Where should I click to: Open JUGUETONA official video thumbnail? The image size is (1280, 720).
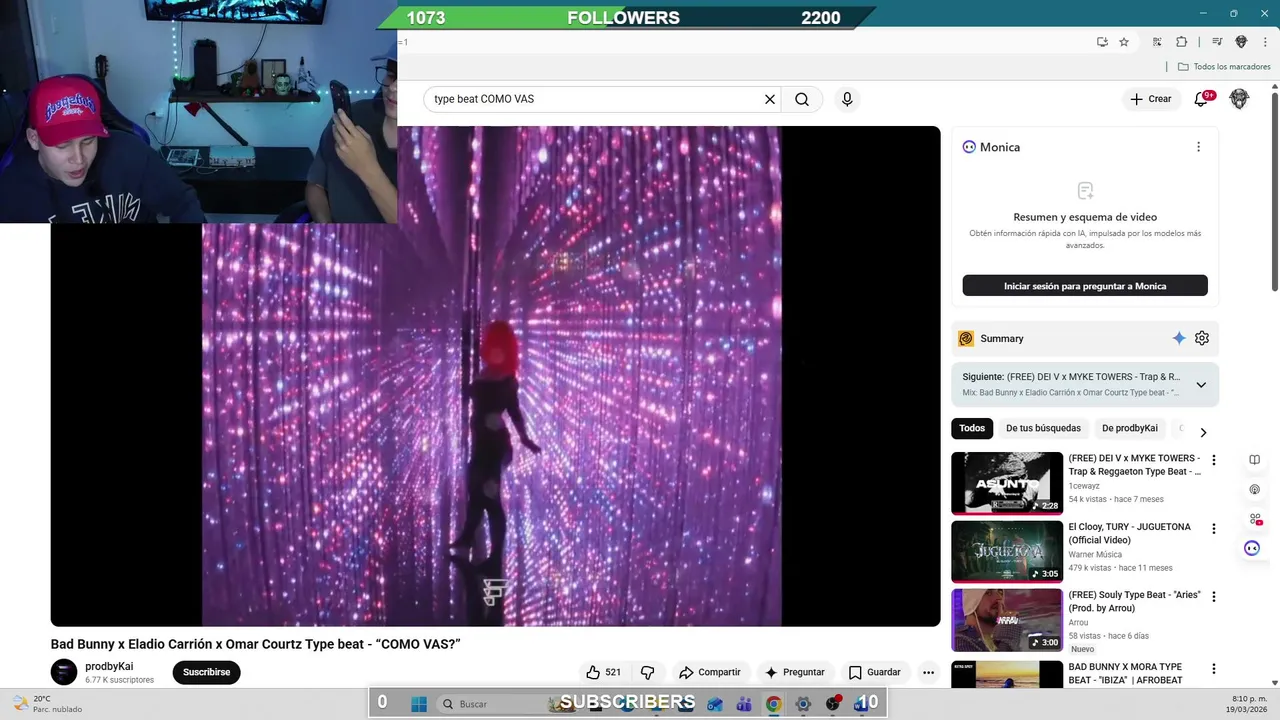[1007, 551]
